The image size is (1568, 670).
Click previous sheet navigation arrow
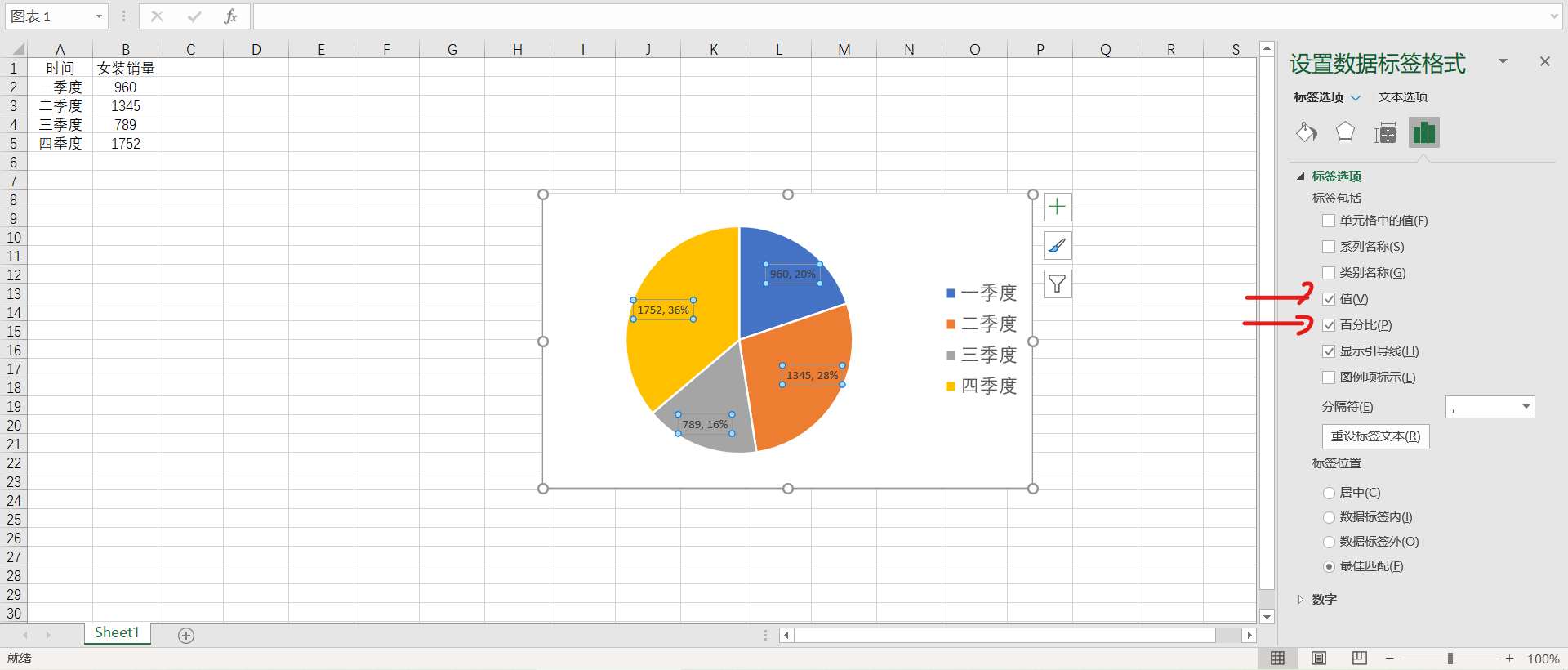pos(25,635)
